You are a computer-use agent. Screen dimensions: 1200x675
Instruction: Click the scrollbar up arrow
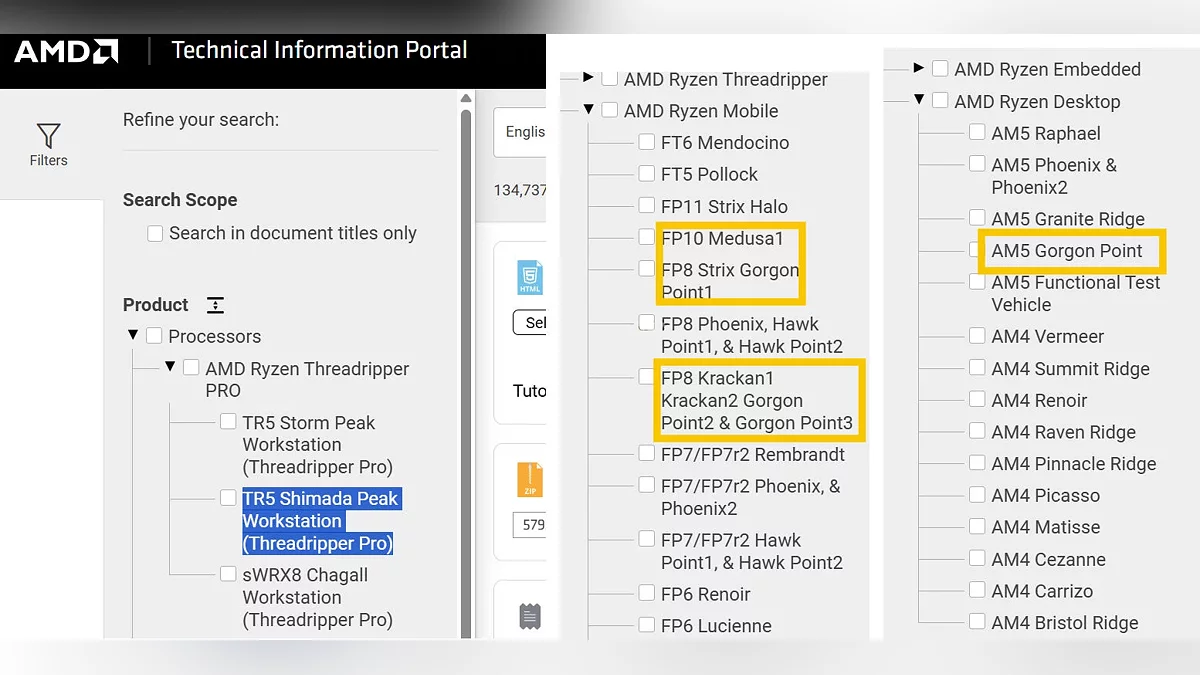point(465,98)
